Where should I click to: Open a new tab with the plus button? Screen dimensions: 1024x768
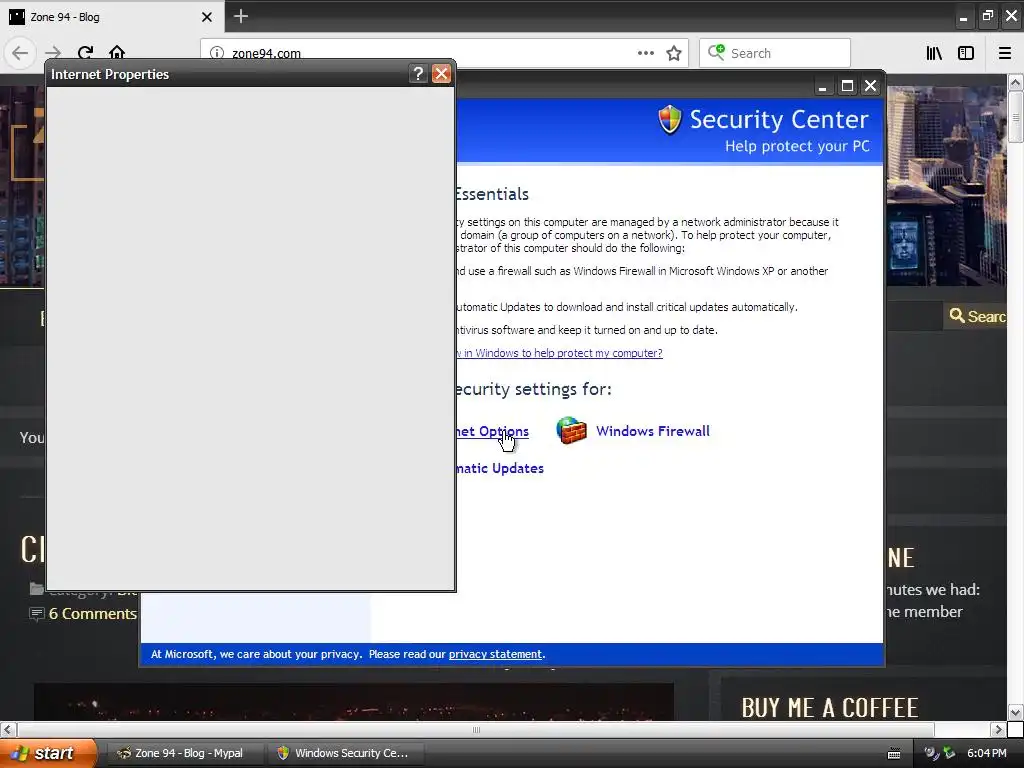(x=241, y=16)
